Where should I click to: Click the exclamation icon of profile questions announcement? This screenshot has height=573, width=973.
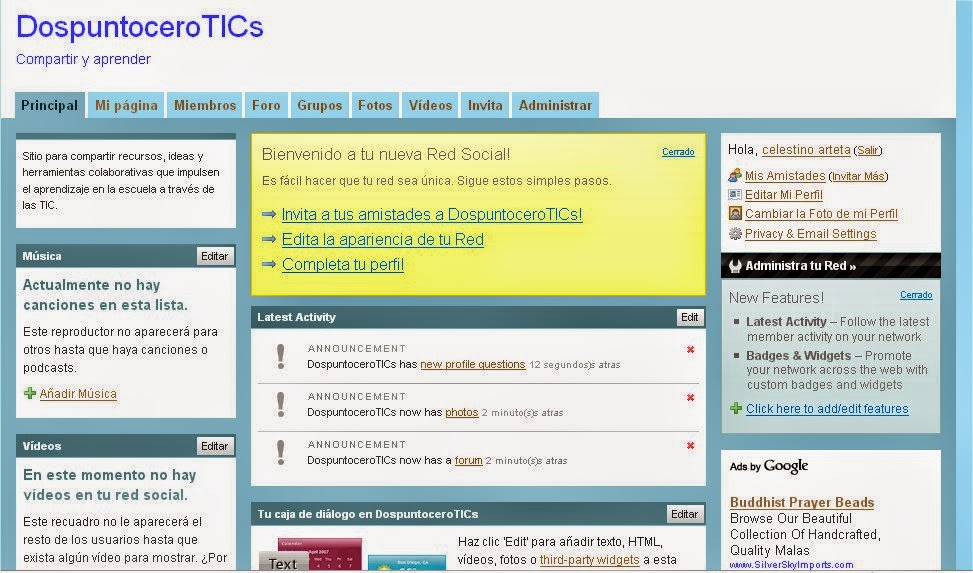(280, 357)
